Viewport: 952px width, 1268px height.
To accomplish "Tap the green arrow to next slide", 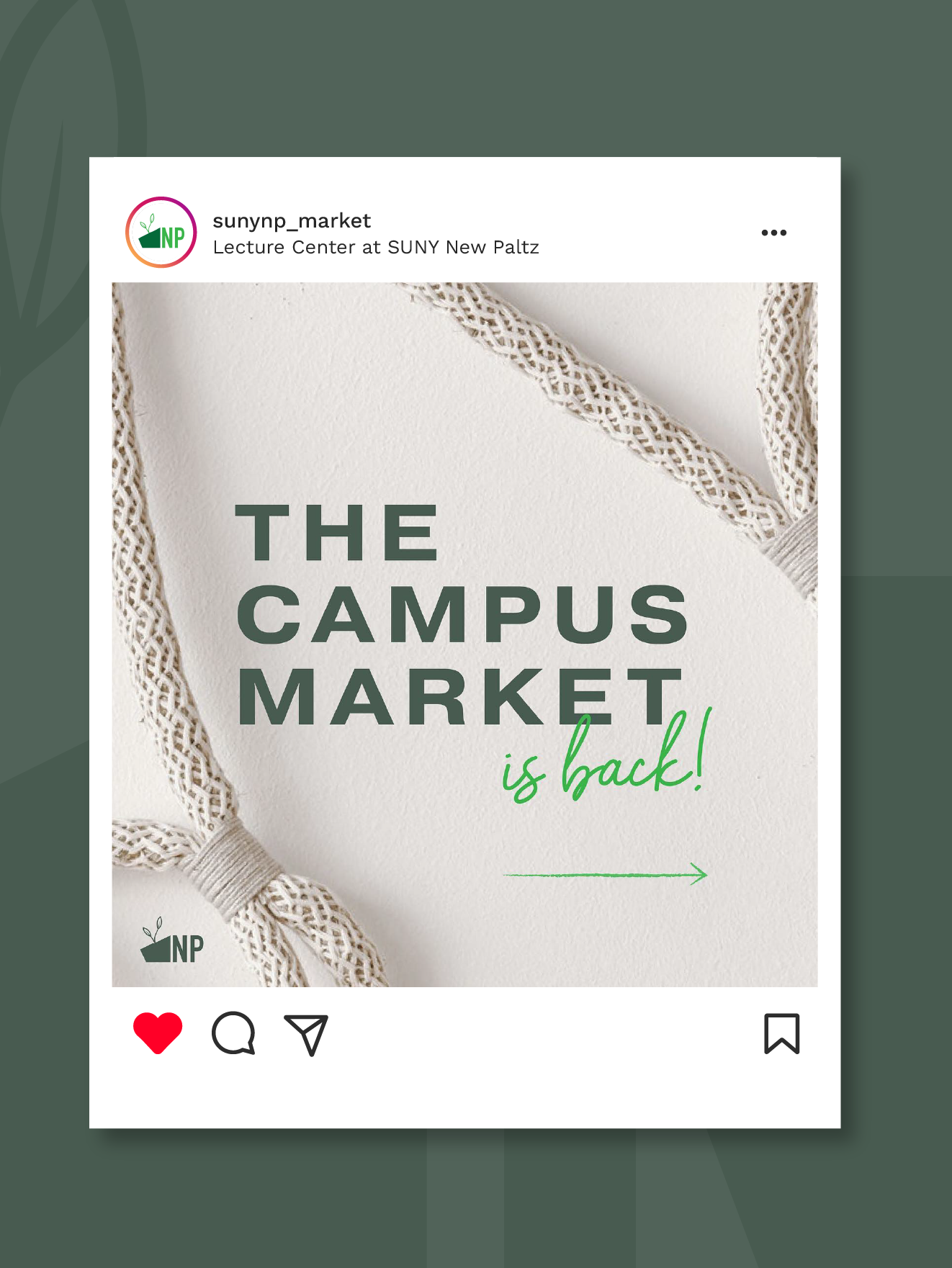I will tap(605, 874).
